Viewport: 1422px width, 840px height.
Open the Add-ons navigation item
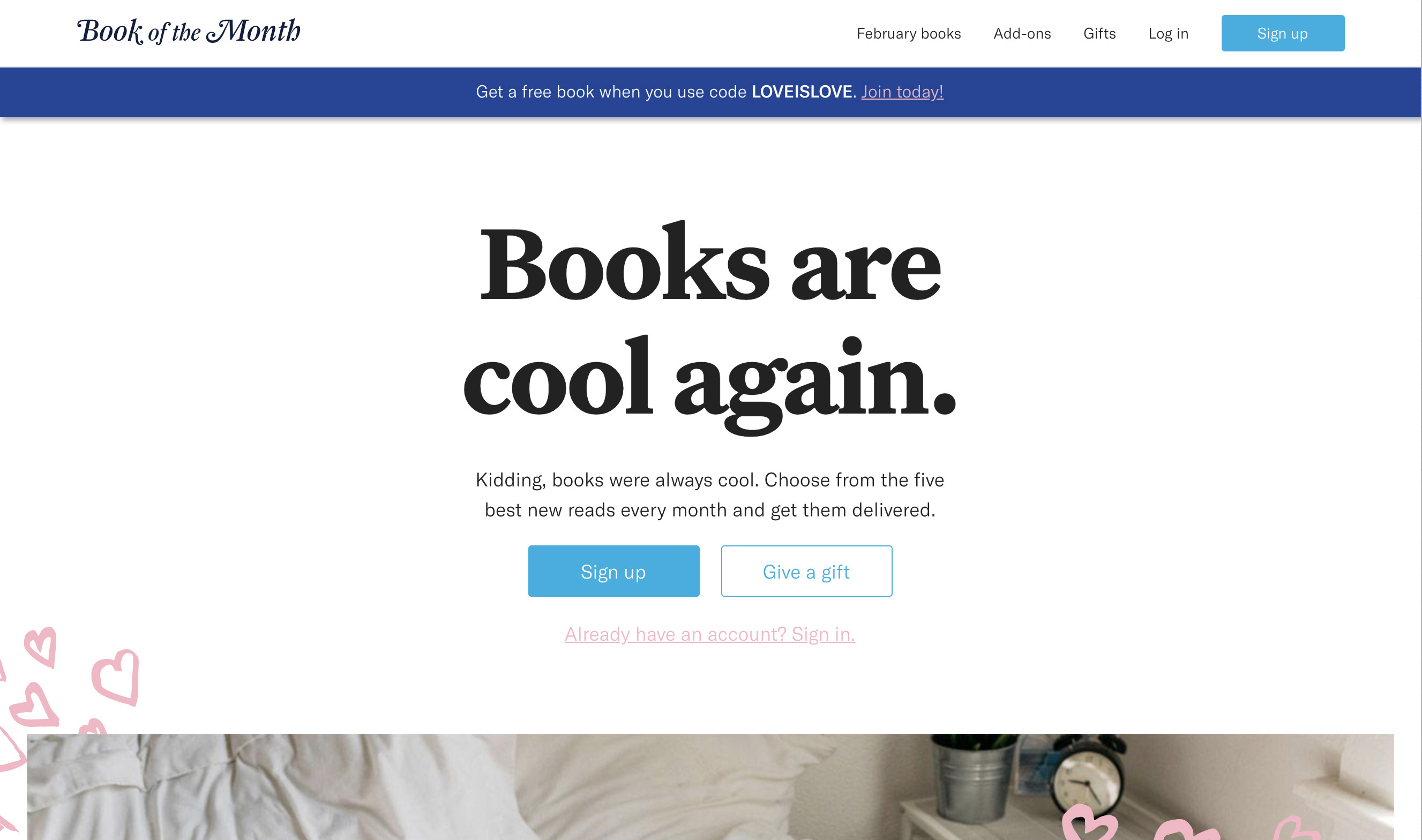[x=1022, y=33]
